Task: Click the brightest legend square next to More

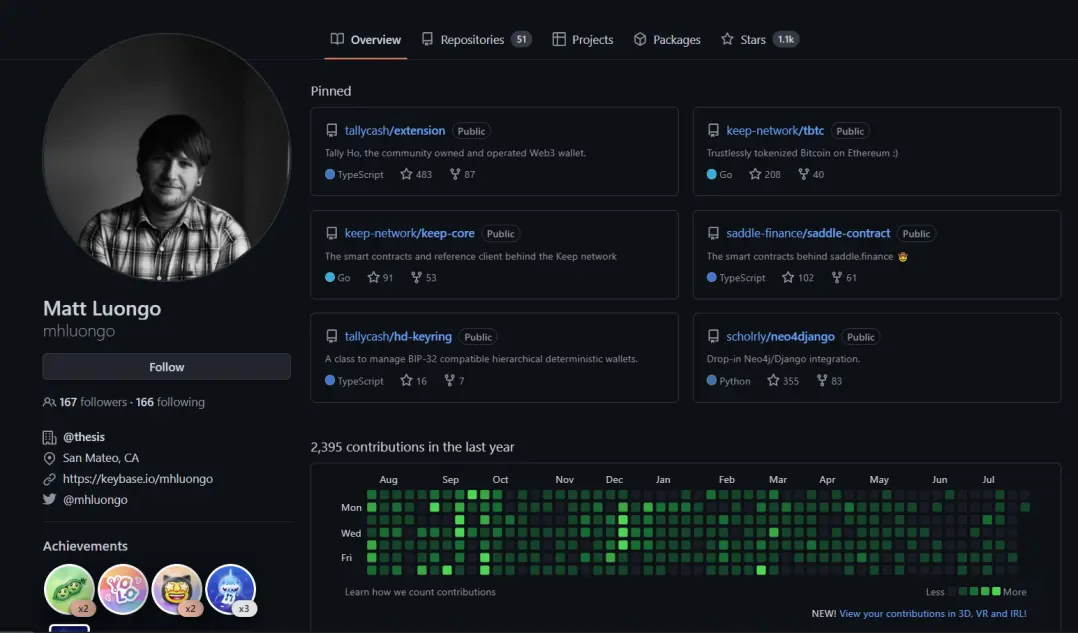Action: 996,591
